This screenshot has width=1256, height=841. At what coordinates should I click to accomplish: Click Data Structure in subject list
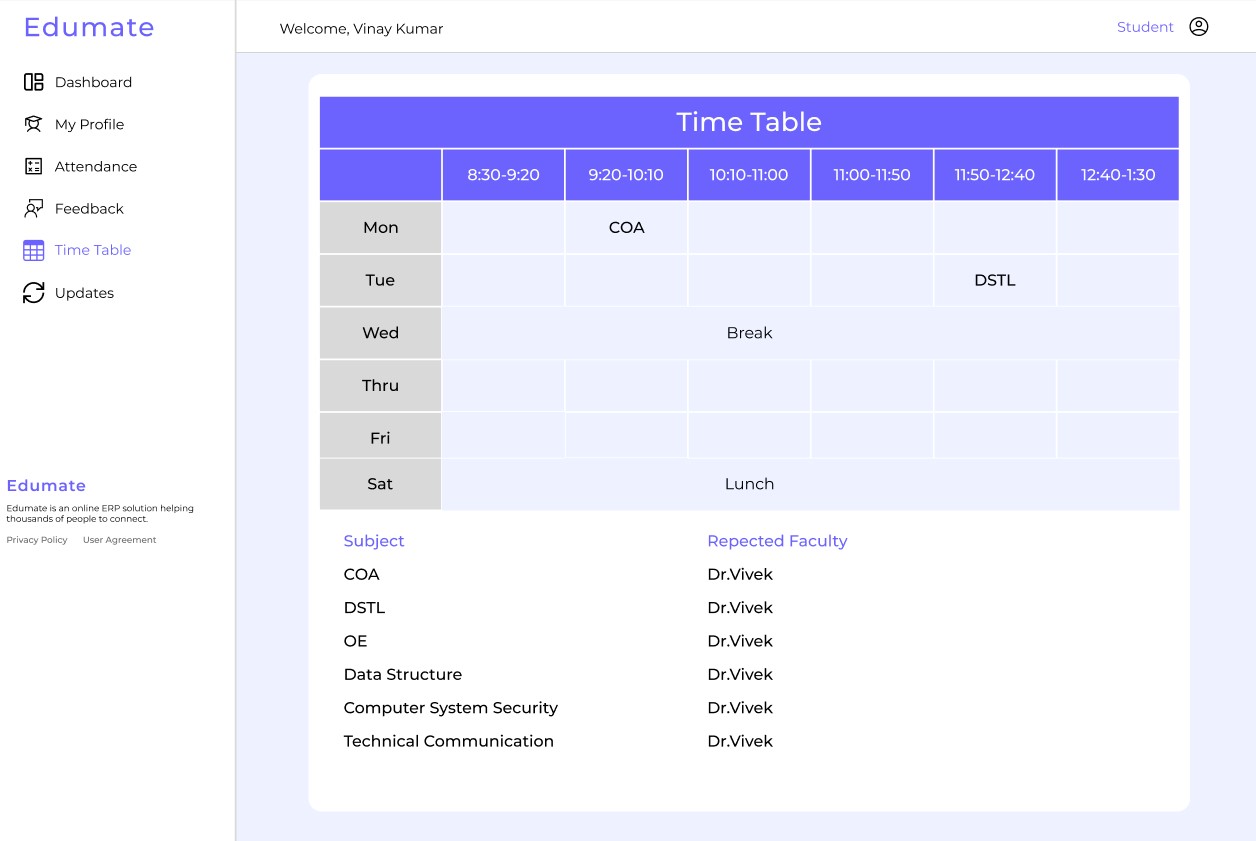coord(403,674)
